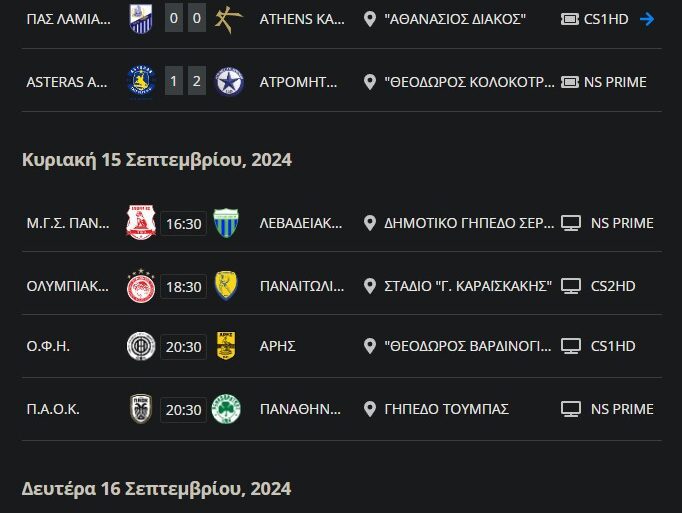Click the Asteras–Atromitos 1-2 score
The width and height of the screenshot is (682, 513).
[x=184, y=82]
